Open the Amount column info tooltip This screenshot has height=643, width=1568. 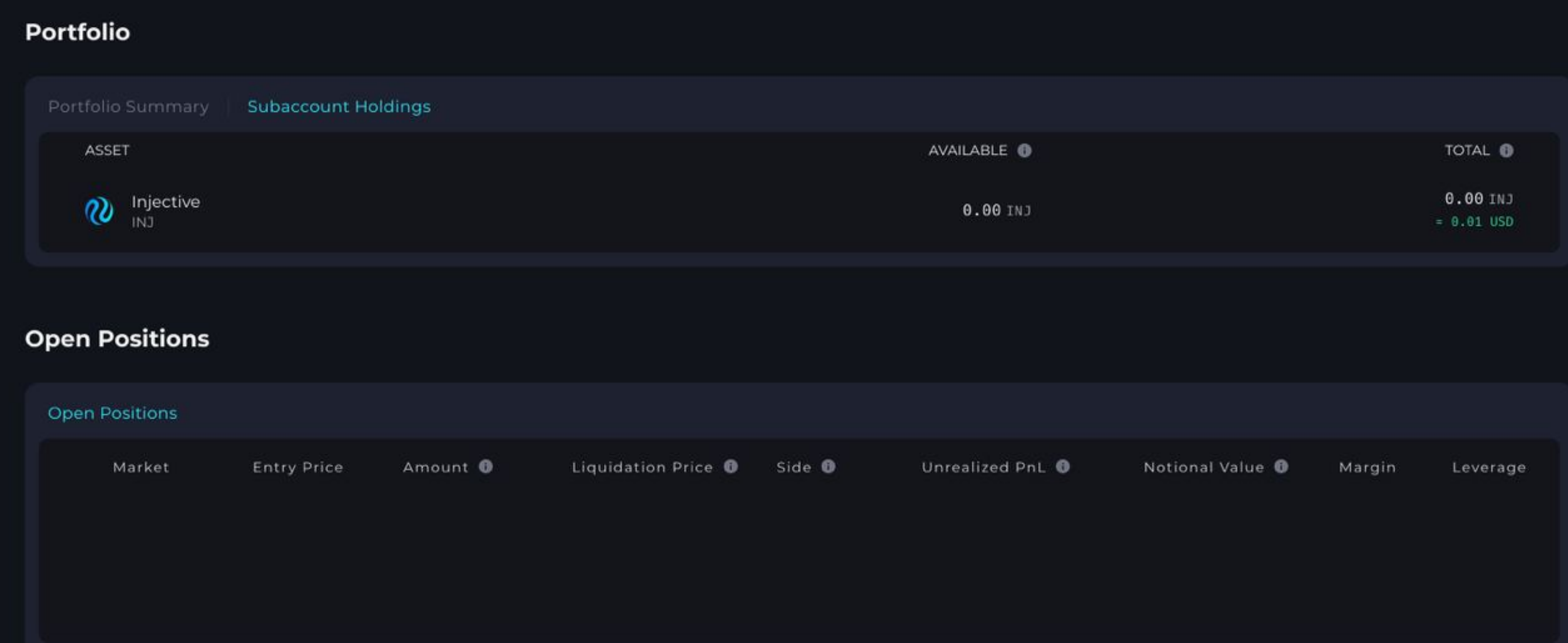tap(485, 467)
